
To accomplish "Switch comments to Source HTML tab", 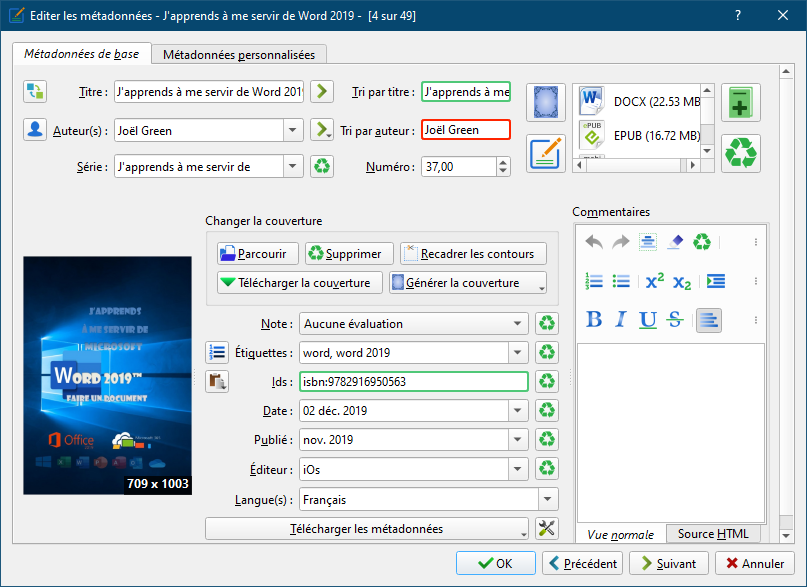I will (713, 534).
